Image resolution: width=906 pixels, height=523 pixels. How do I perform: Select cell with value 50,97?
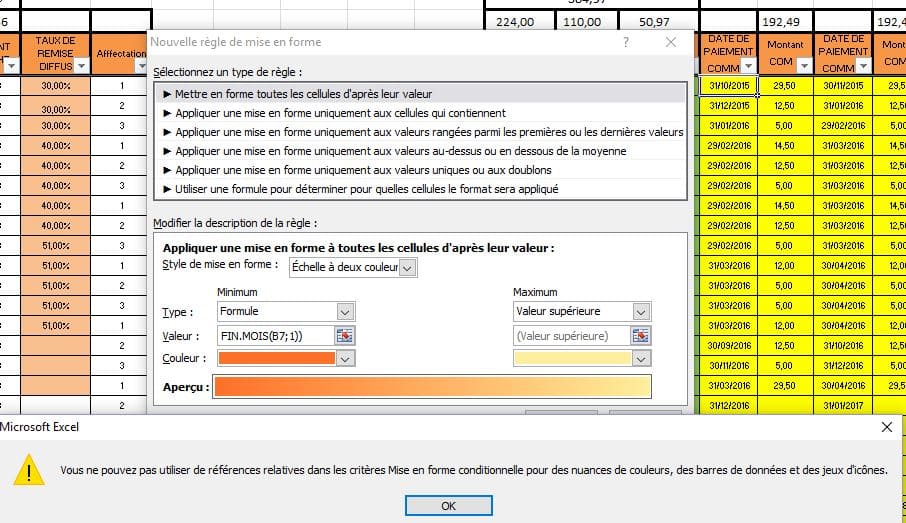tap(658, 21)
